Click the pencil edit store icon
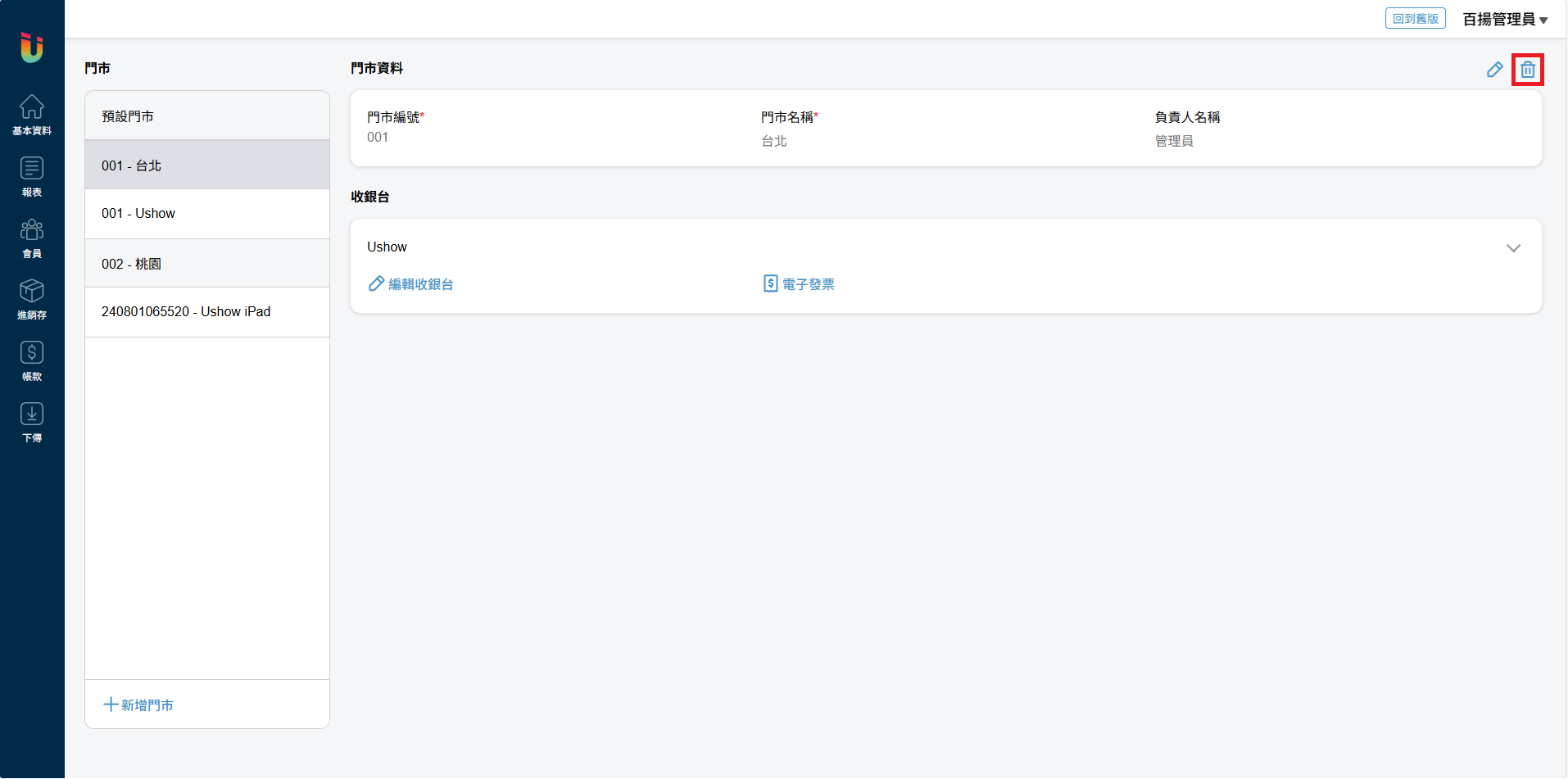Viewport: 1568px width, 779px height. [1494, 70]
